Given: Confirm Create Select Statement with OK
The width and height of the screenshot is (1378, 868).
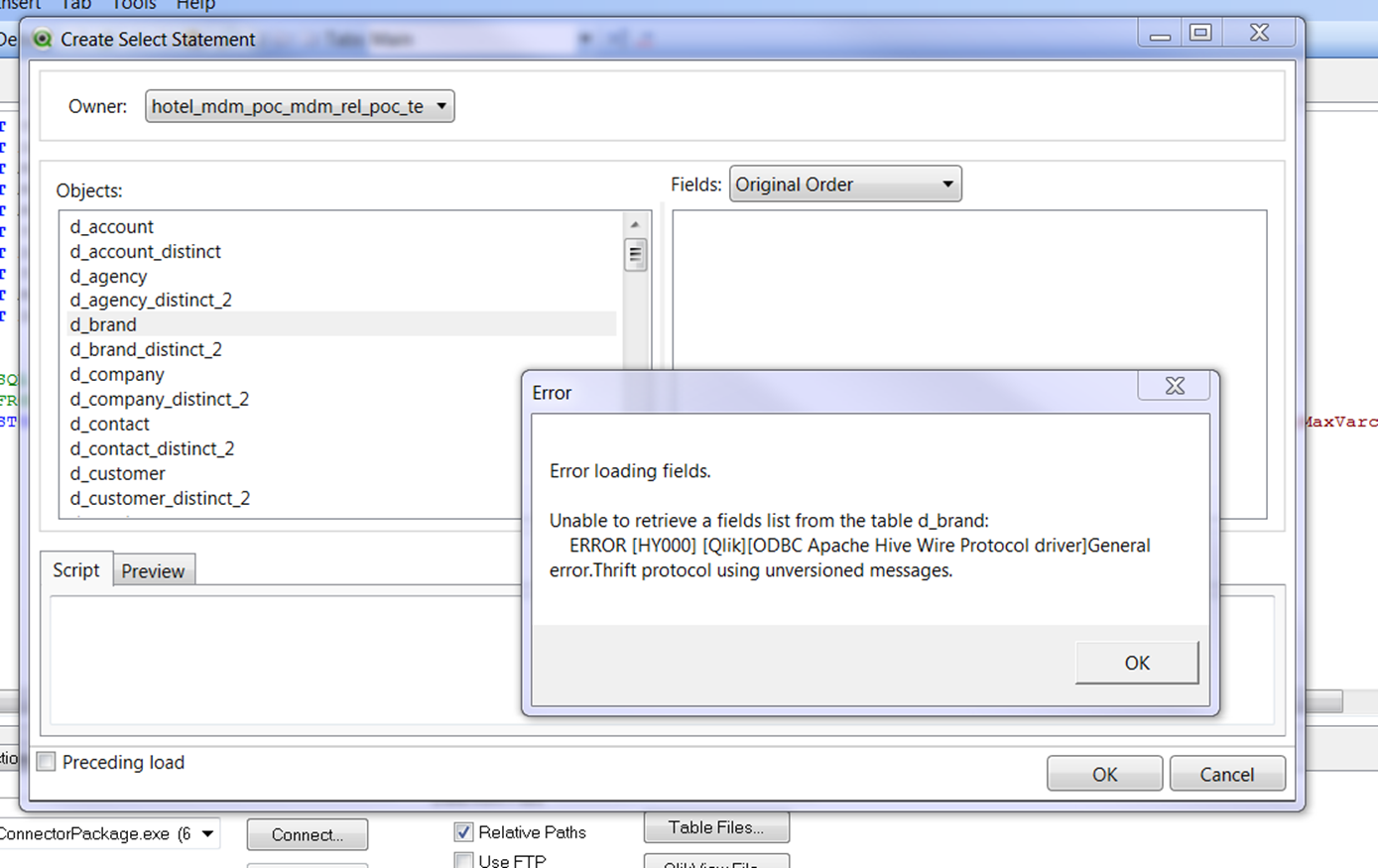Looking at the screenshot, I should [x=1104, y=774].
